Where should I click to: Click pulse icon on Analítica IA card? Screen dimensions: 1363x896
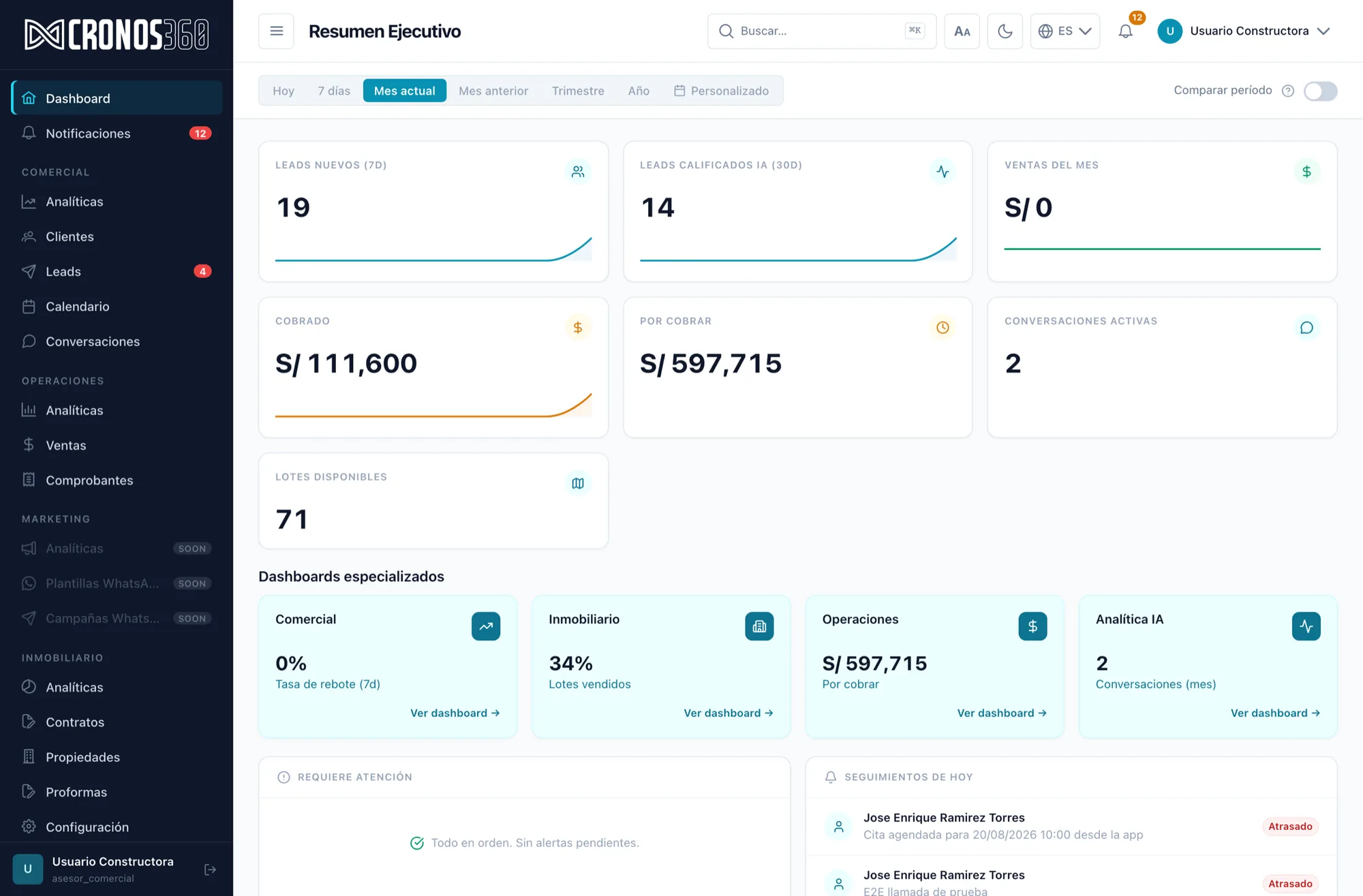1306,626
